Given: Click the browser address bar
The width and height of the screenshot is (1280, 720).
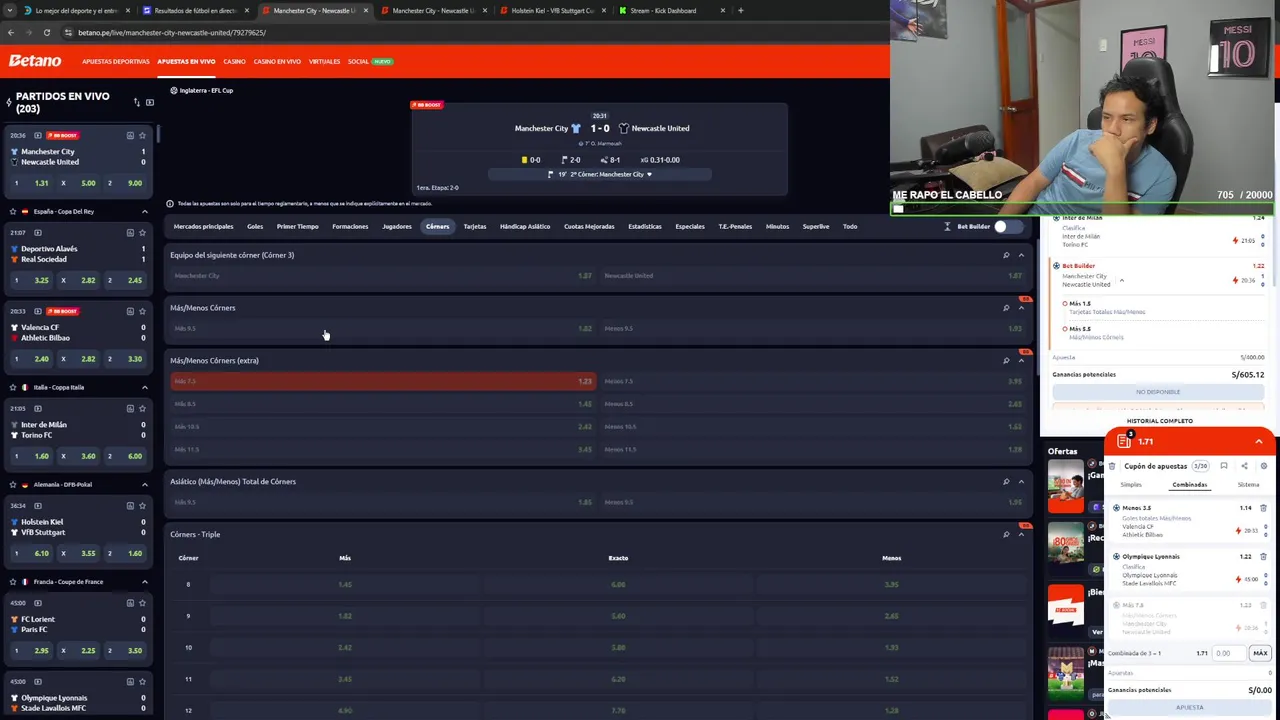Looking at the screenshot, I should point(470,32).
